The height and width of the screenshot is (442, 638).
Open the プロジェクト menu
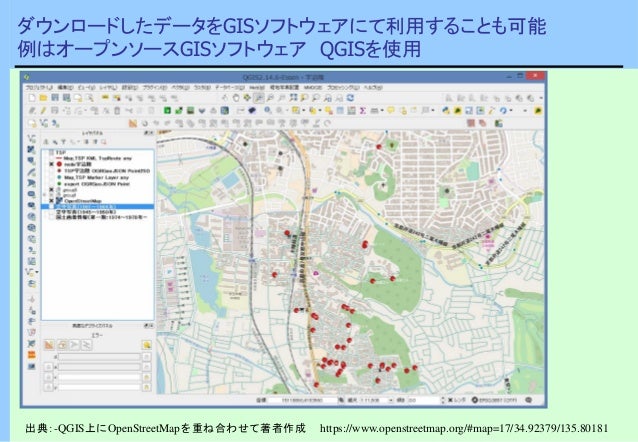pos(39,88)
